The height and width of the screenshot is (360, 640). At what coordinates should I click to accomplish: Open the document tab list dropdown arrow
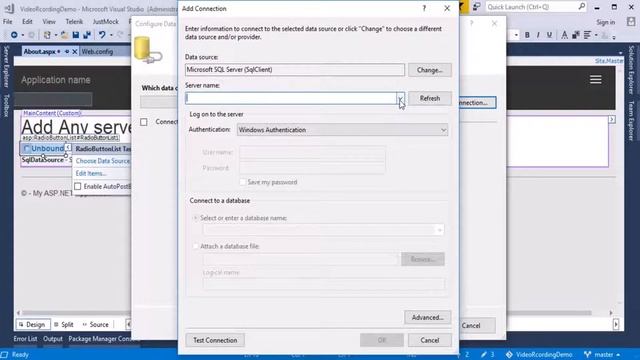point(621,52)
